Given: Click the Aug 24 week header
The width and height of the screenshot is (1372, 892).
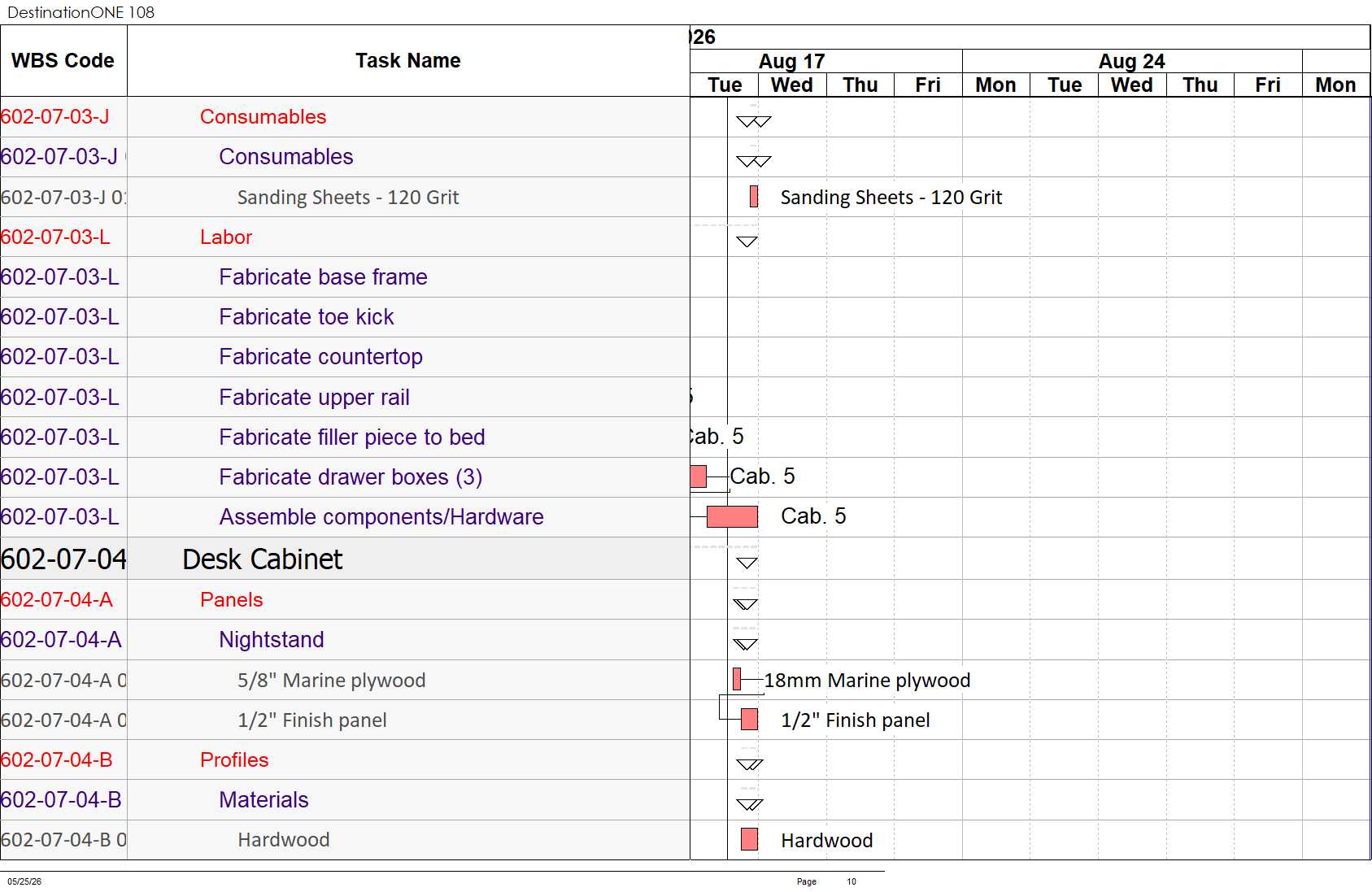Looking at the screenshot, I should coord(1132,62).
